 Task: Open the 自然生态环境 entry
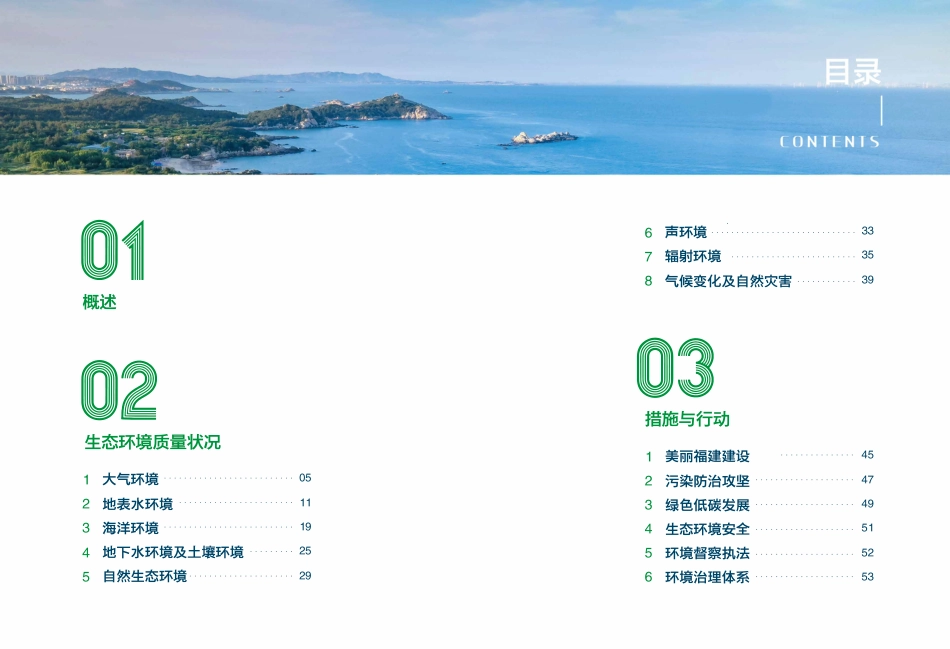pyautogui.click(x=145, y=576)
